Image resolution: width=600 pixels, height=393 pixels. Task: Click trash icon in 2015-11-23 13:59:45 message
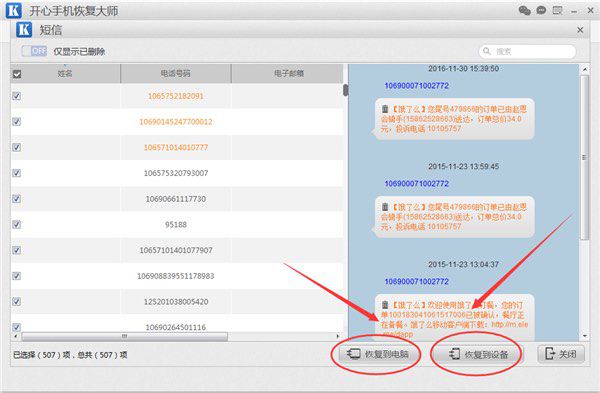(385, 207)
